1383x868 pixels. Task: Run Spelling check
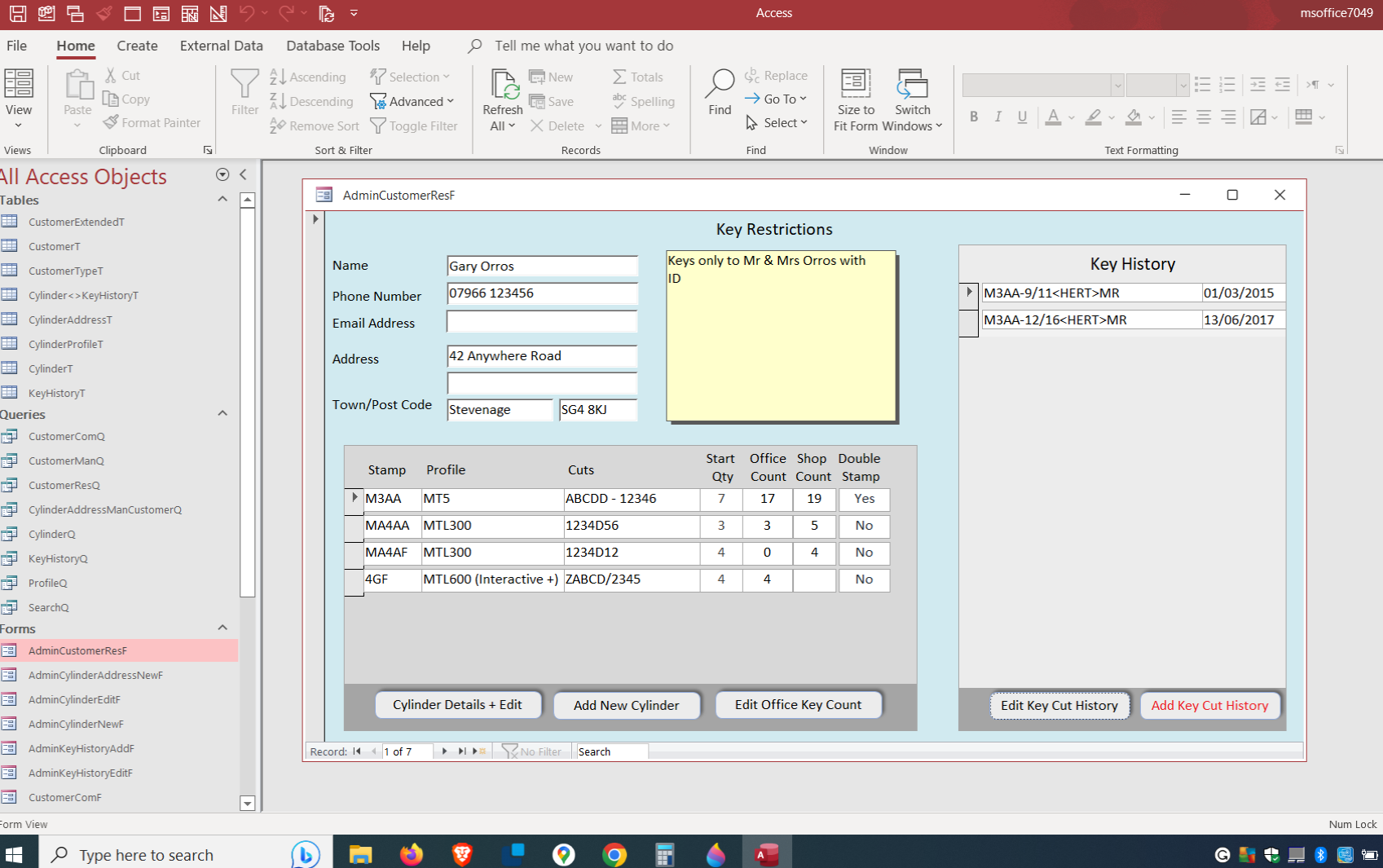click(643, 101)
